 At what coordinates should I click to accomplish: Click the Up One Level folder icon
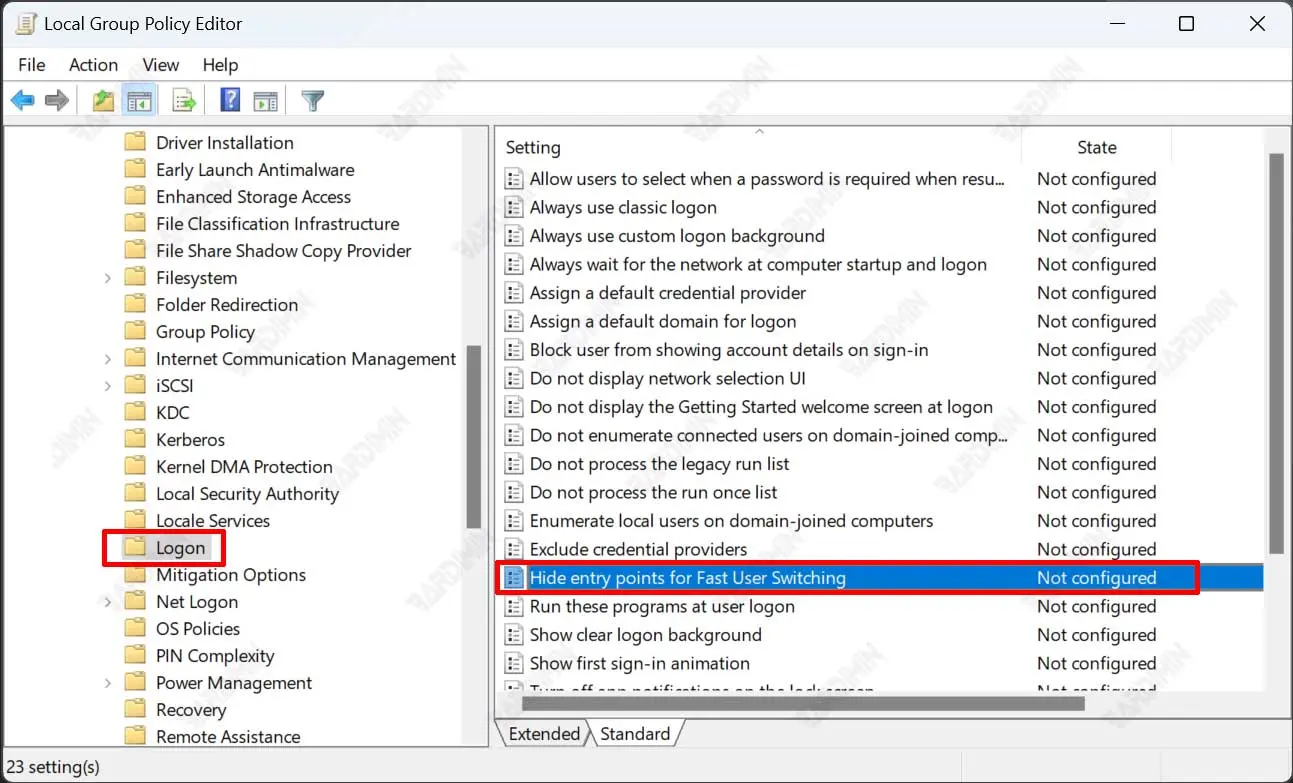coord(103,101)
